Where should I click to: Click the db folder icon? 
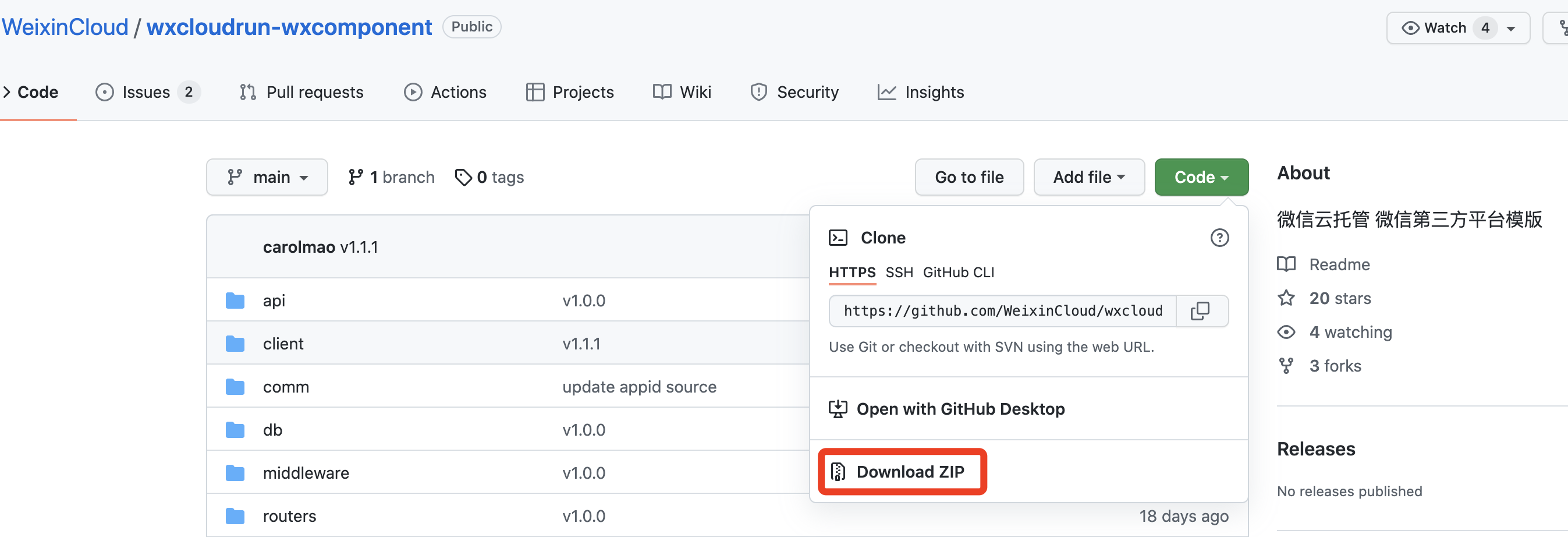coord(235,430)
